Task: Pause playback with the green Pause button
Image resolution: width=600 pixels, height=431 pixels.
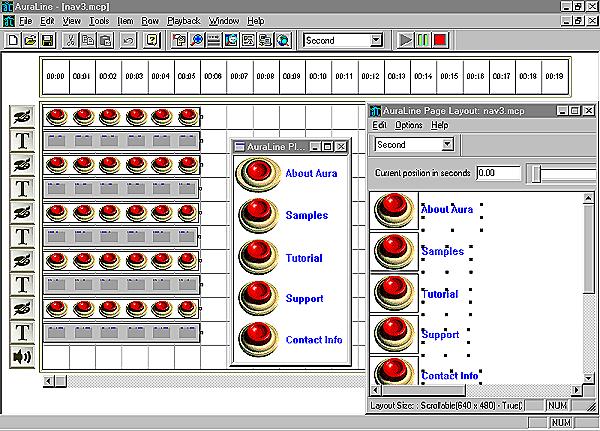Action: tap(423, 40)
